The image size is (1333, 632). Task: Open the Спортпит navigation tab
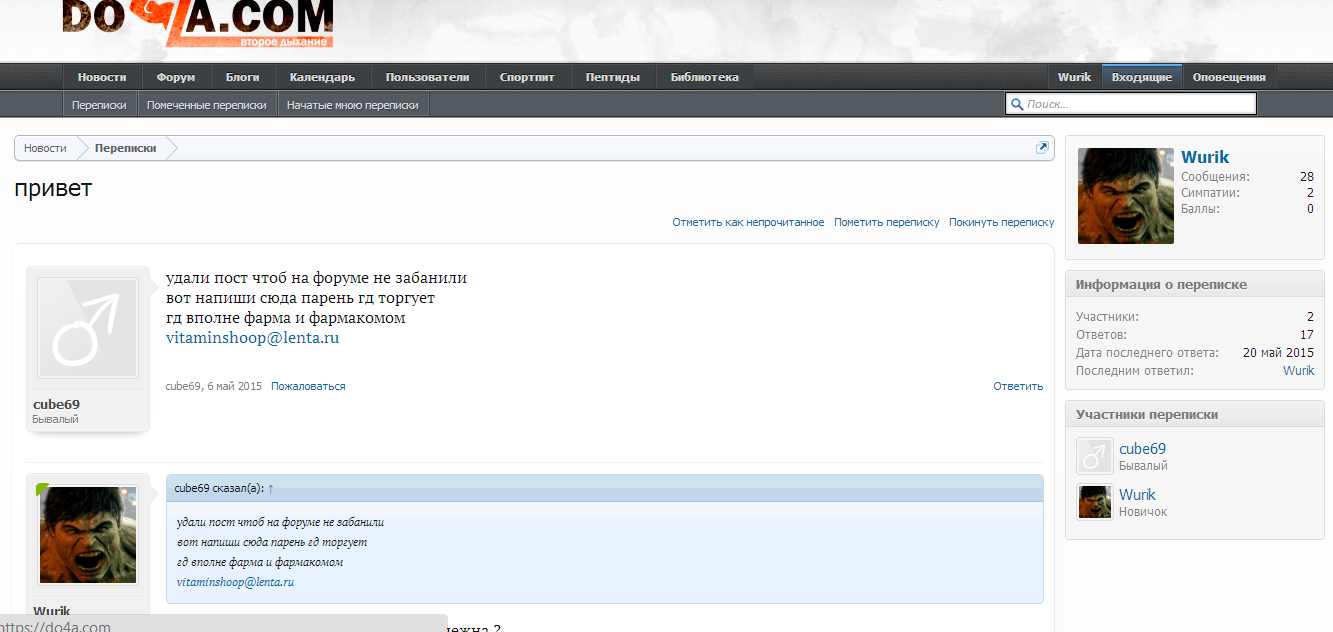(x=527, y=77)
